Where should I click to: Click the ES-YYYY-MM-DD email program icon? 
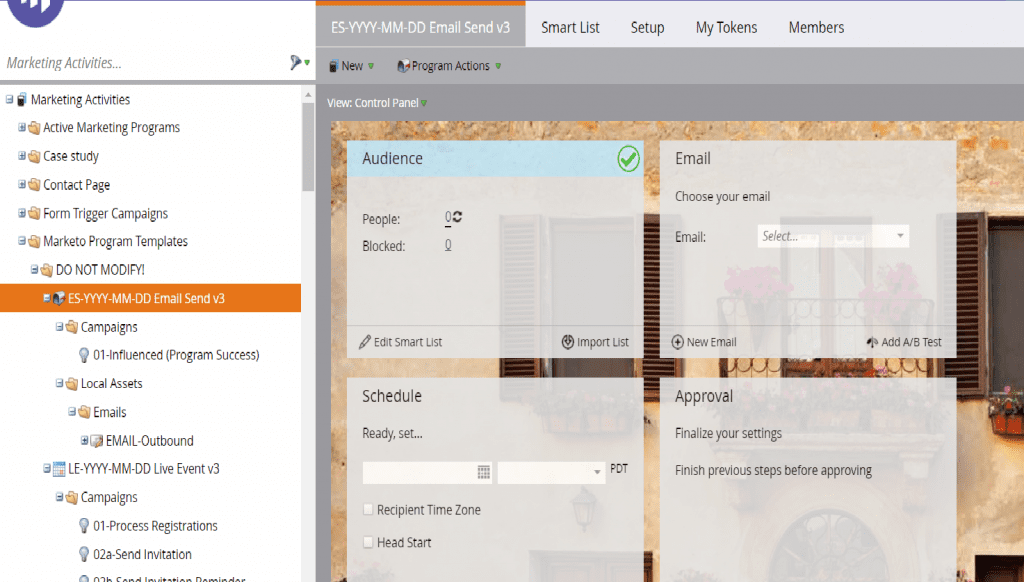59,299
